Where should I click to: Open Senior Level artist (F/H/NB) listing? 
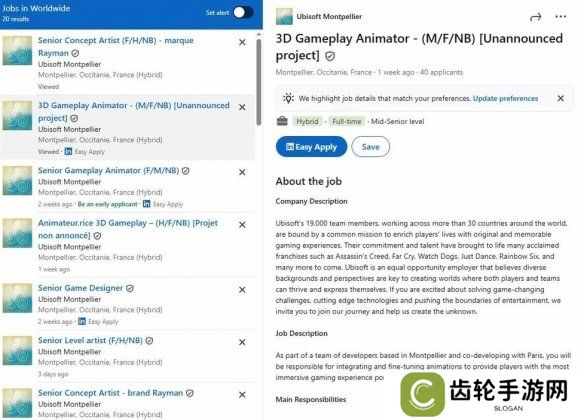point(90,341)
